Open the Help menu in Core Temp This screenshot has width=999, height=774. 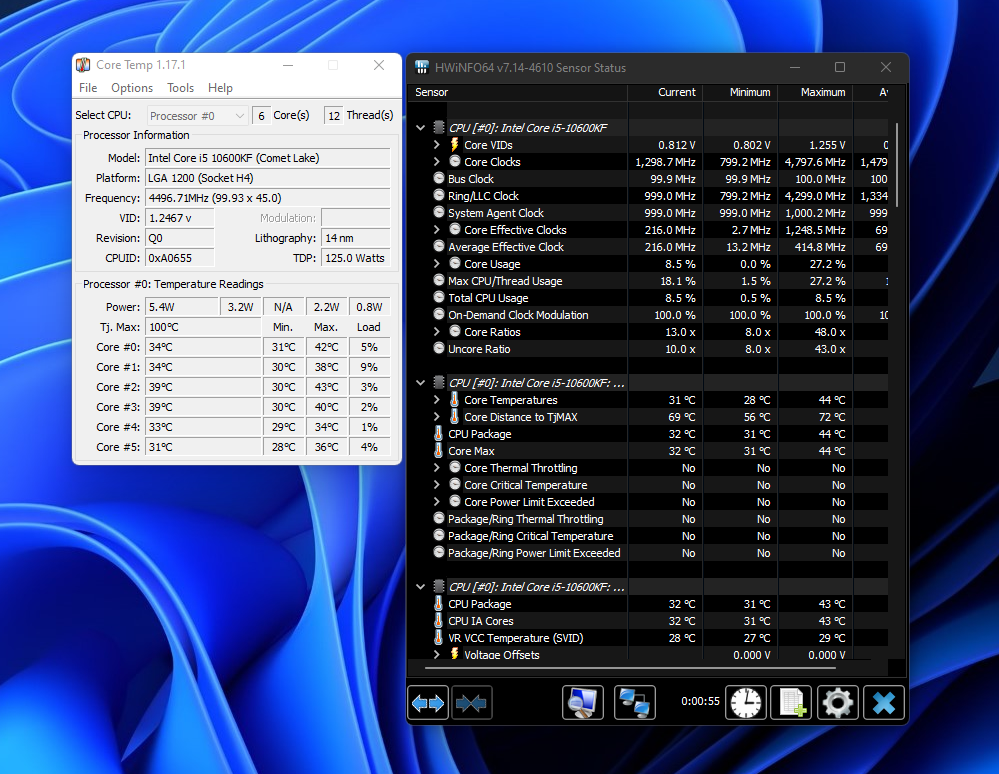coord(220,88)
